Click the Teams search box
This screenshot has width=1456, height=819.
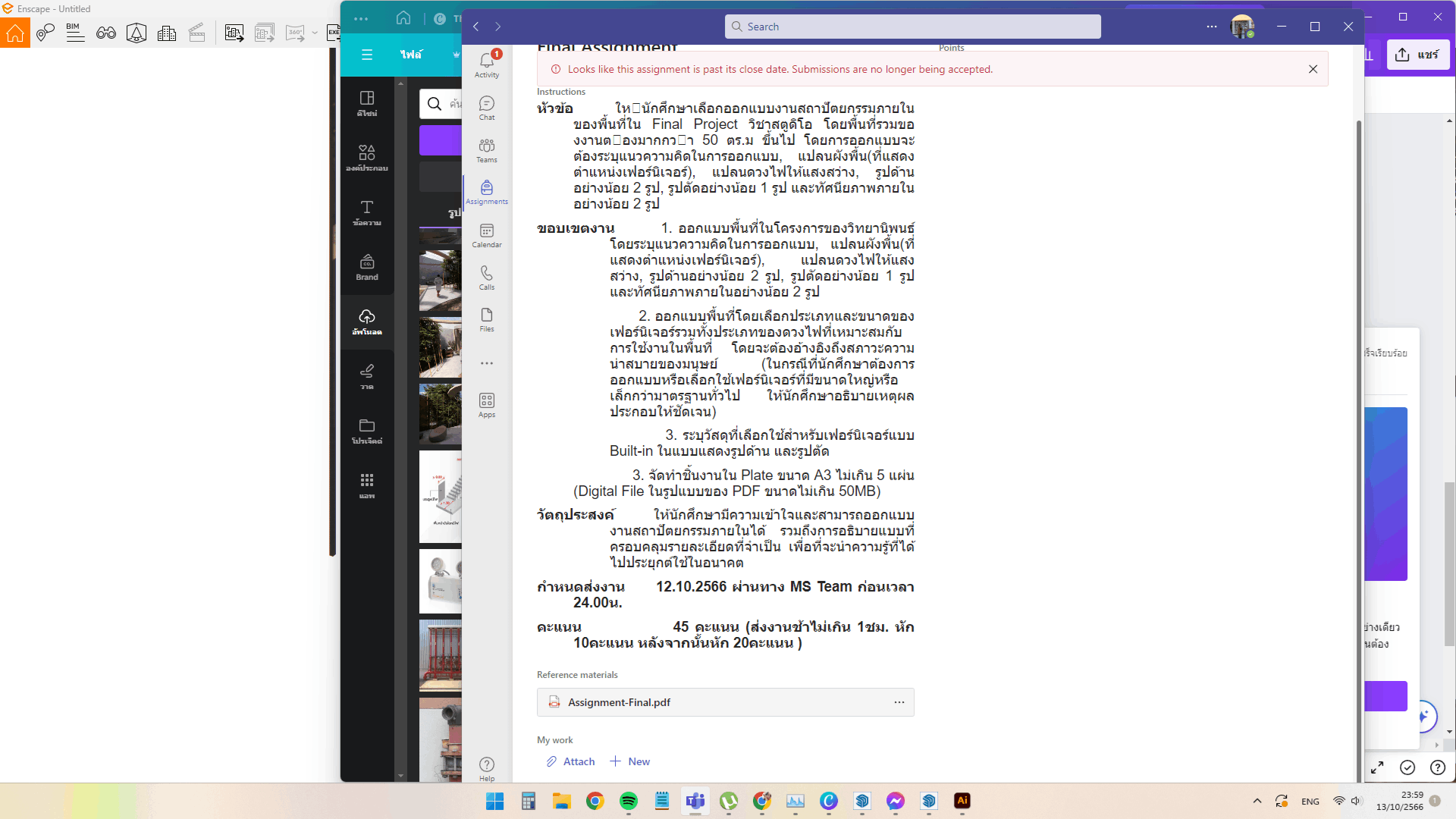click(x=912, y=27)
